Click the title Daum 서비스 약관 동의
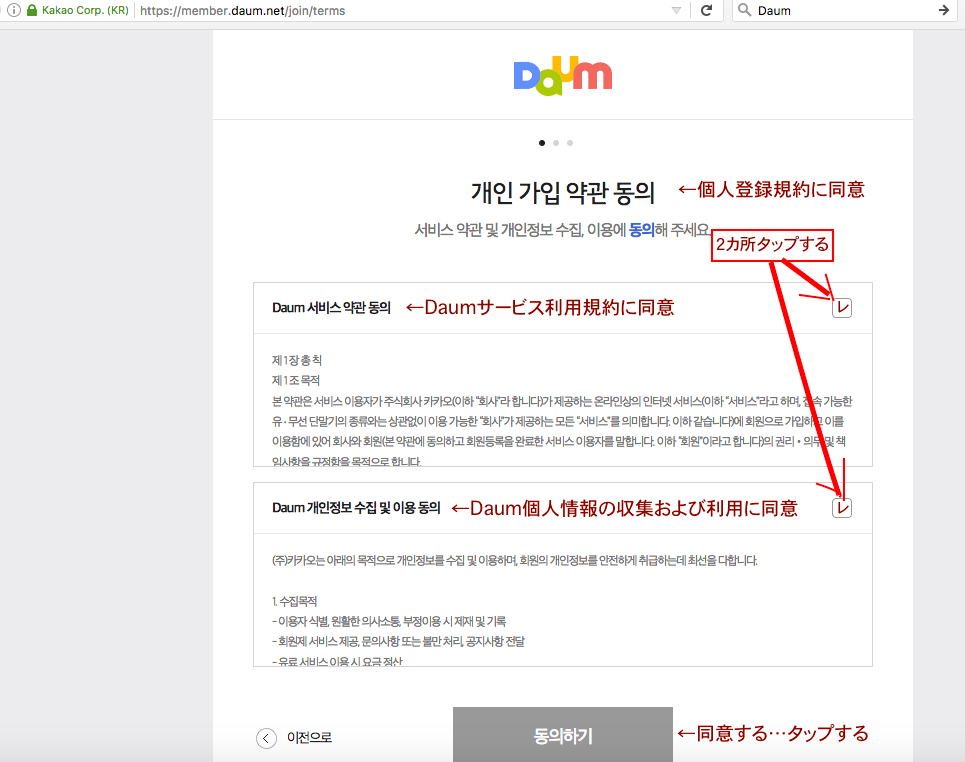Viewport: 965px width, 762px height. click(331, 308)
